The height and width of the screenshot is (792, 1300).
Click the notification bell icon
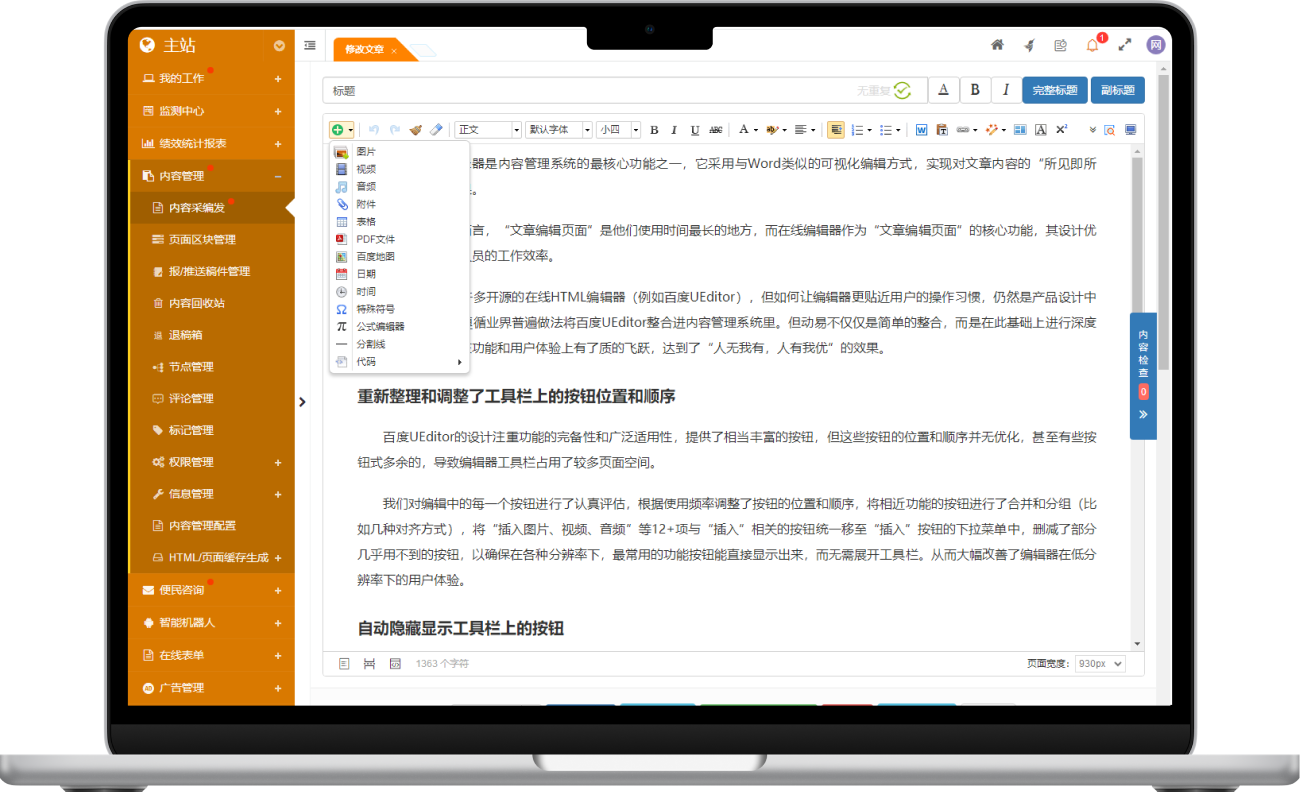1092,45
